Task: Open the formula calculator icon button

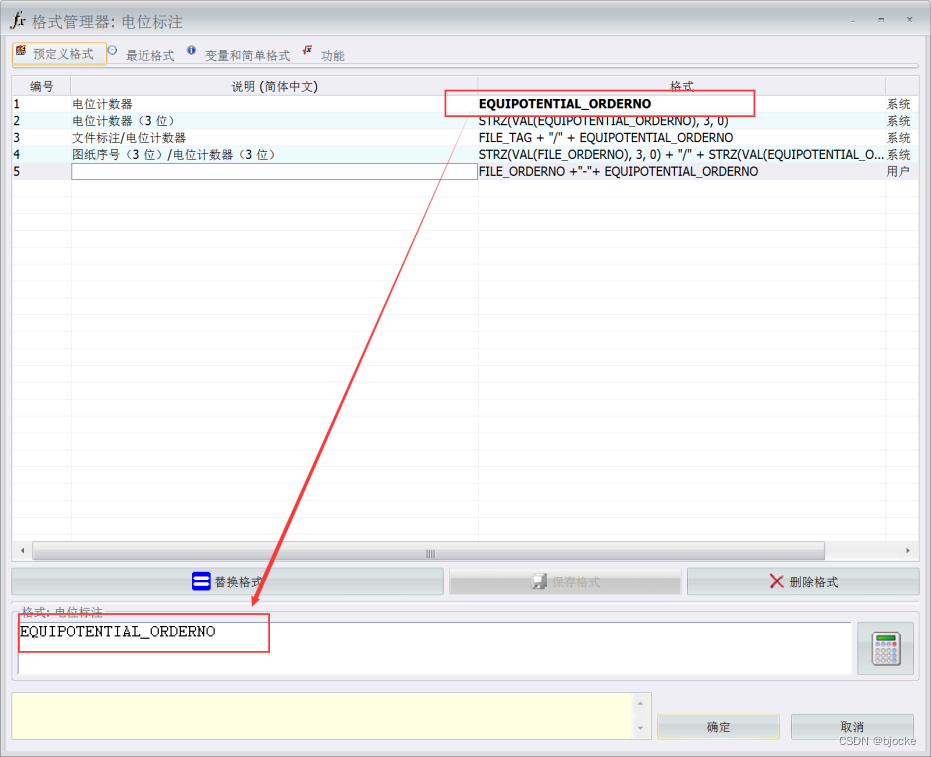Action: coord(885,648)
